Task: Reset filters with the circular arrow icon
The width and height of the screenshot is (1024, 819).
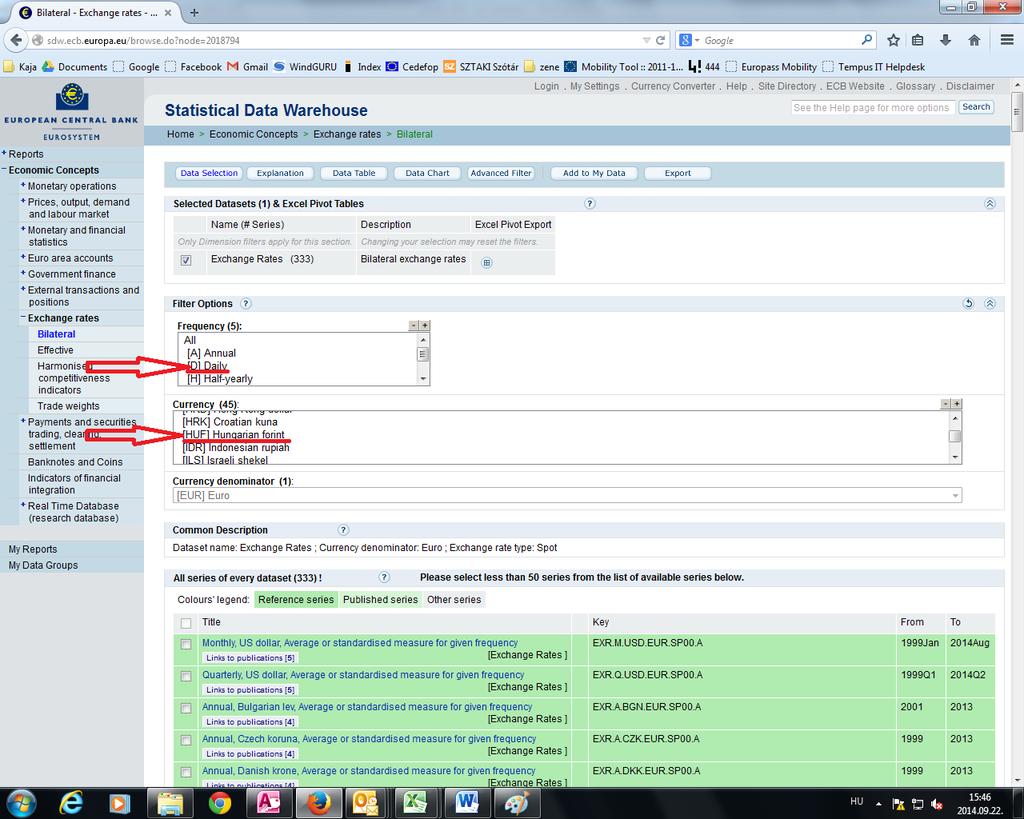Action: point(968,304)
